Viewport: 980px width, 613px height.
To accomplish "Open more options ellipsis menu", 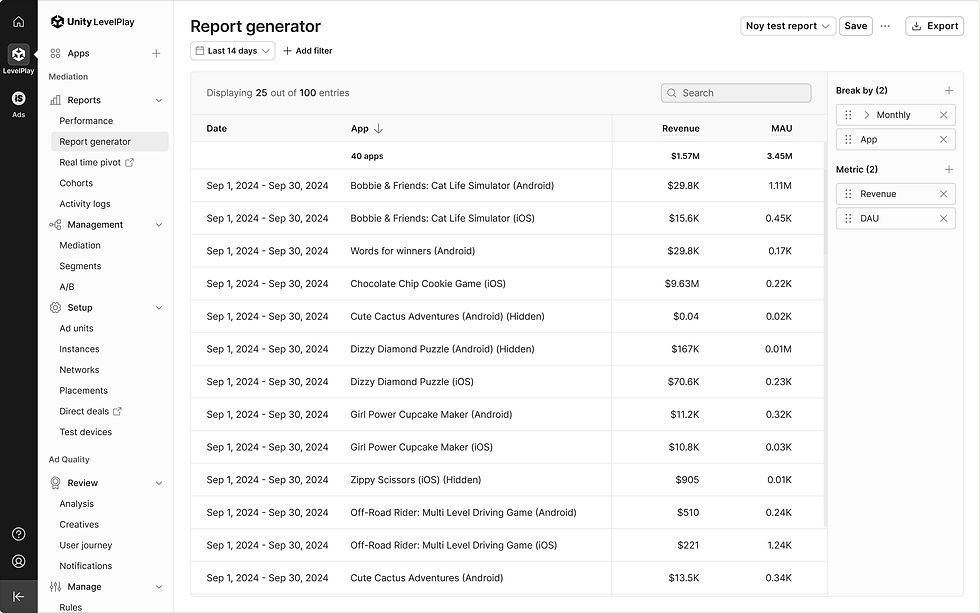I will pos(885,26).
